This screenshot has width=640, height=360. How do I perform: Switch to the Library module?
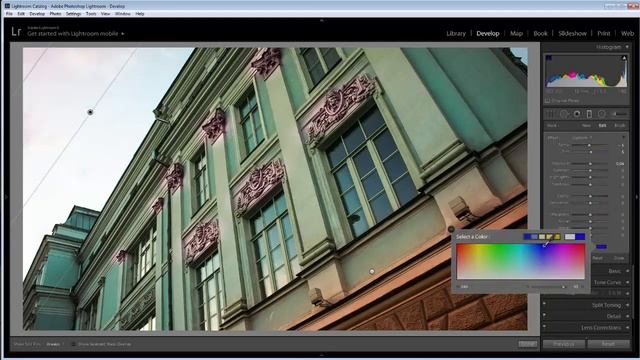[x=456, y=33]
